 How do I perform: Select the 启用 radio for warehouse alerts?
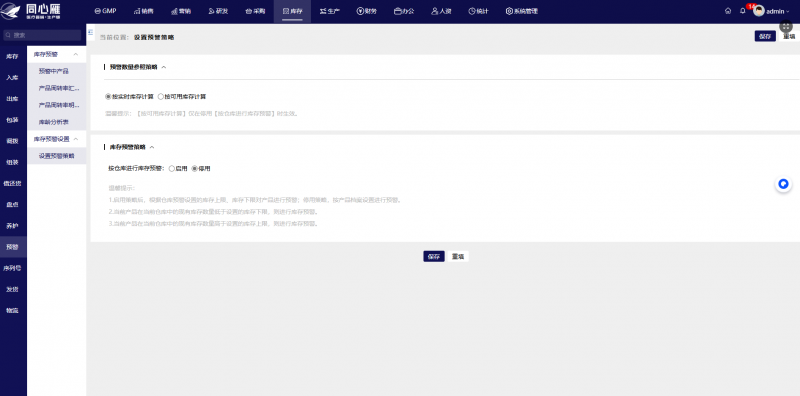(x=178, y=168)
